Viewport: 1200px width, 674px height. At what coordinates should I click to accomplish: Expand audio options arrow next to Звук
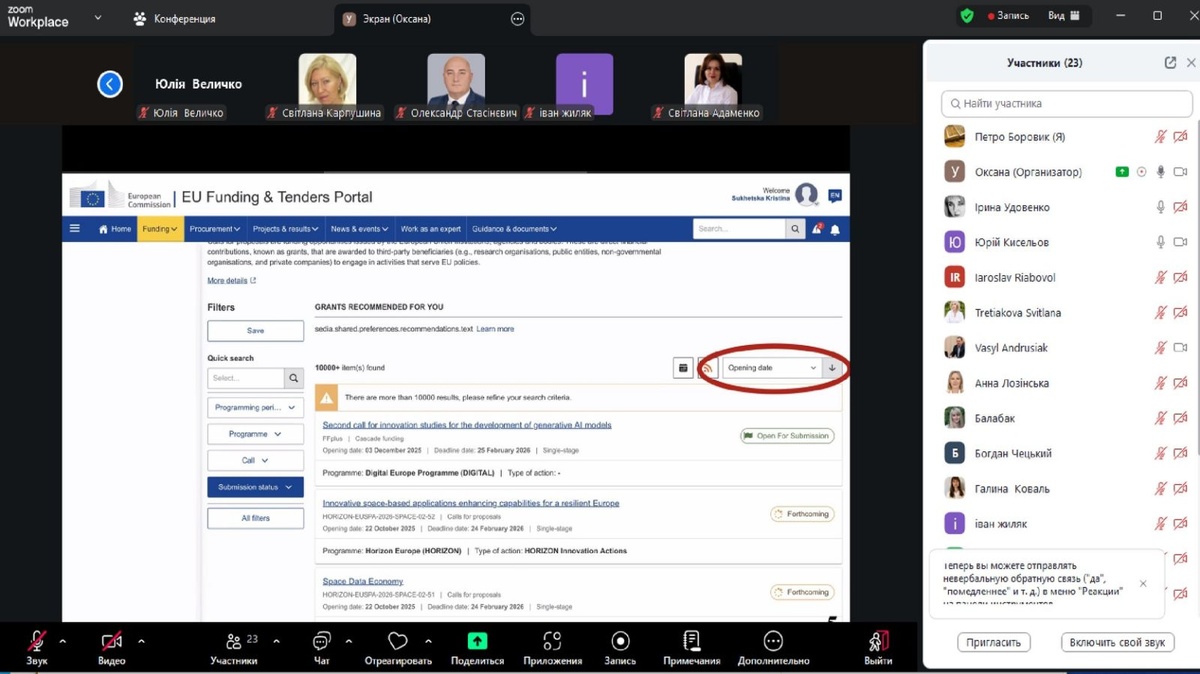[63, 641]
